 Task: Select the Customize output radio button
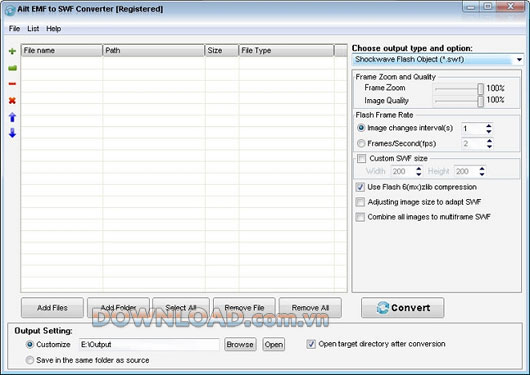30,344
